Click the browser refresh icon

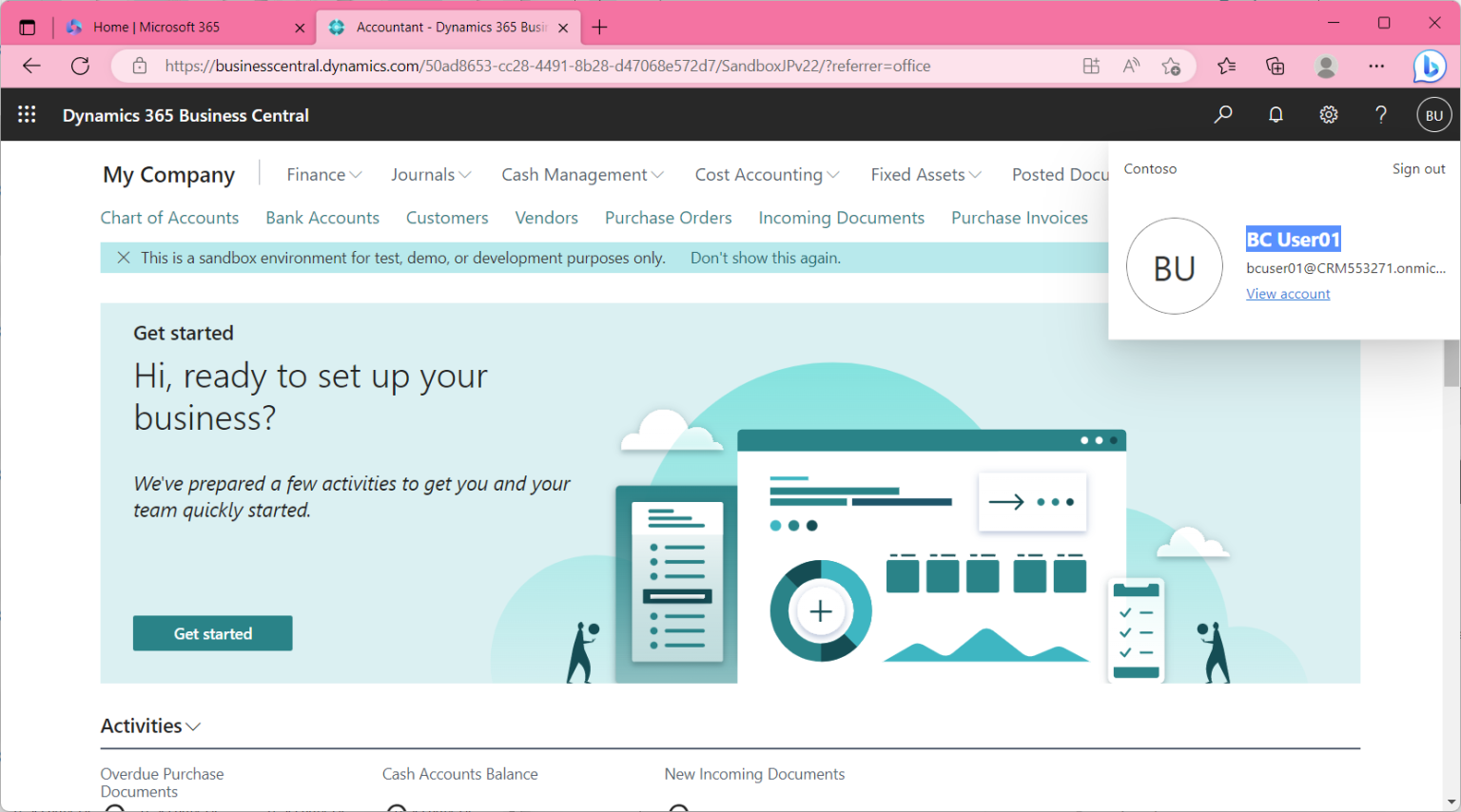[x=81, y=67]
